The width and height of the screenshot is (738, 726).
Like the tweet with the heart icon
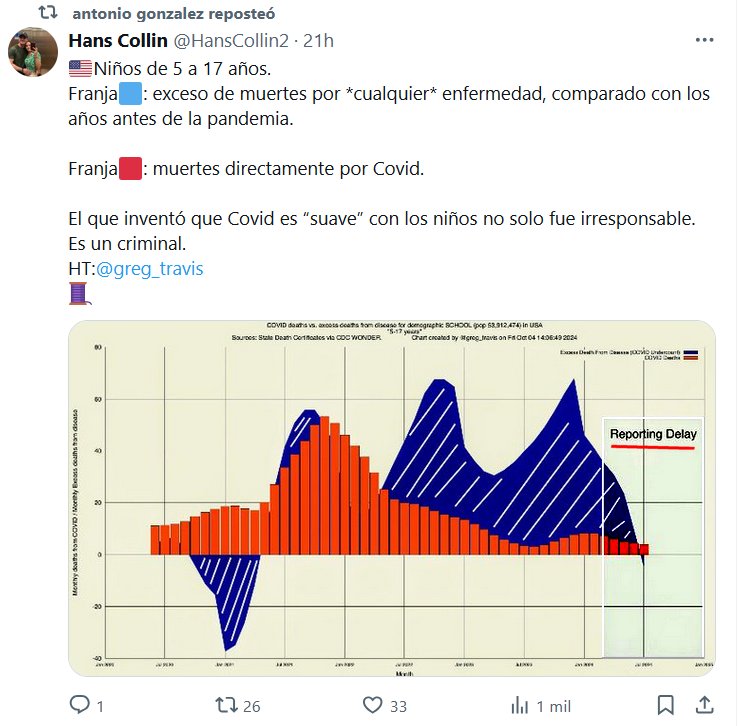373,705
